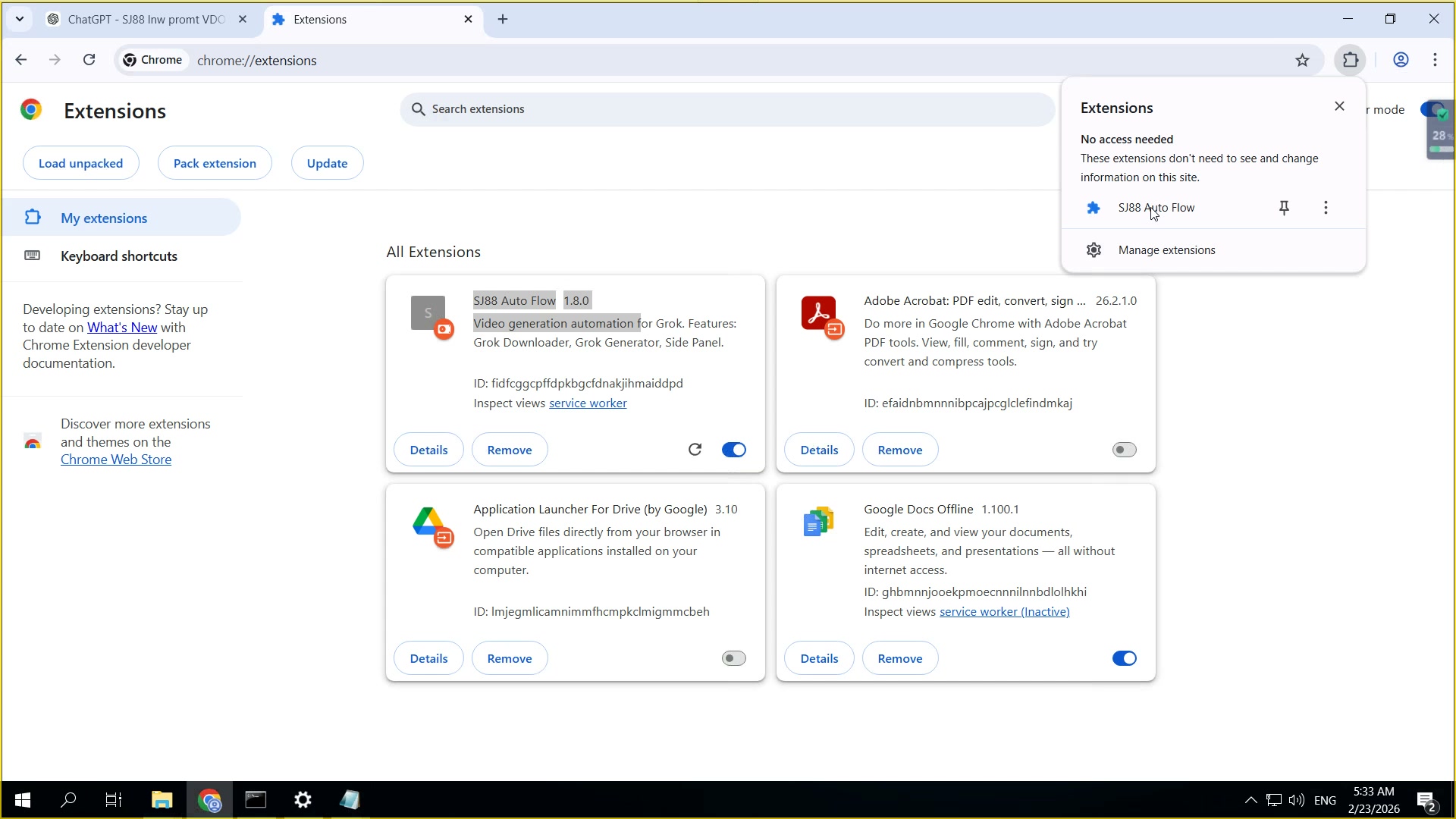Open Chrome three-dot menu

[1435, 60]
